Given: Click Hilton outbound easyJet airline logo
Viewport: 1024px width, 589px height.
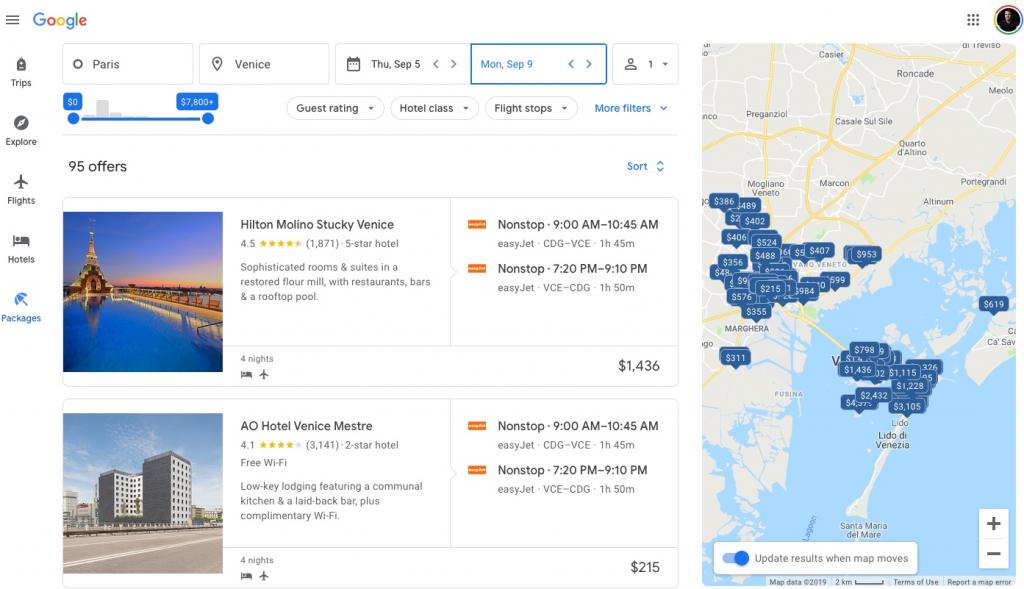Looking at the screenshot, I should (x=477, y=224).
